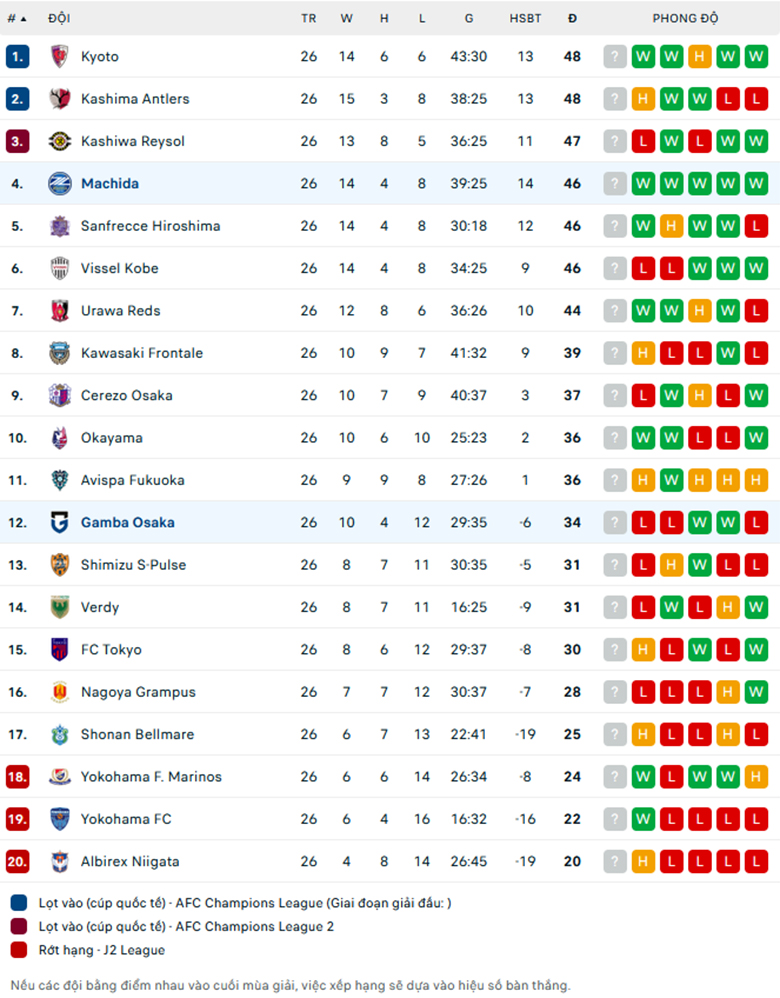Image resolution: width=780 pixels, height=998 pixels.
Task: Click the Urawa Reds team logo
Action: point(60,311)
